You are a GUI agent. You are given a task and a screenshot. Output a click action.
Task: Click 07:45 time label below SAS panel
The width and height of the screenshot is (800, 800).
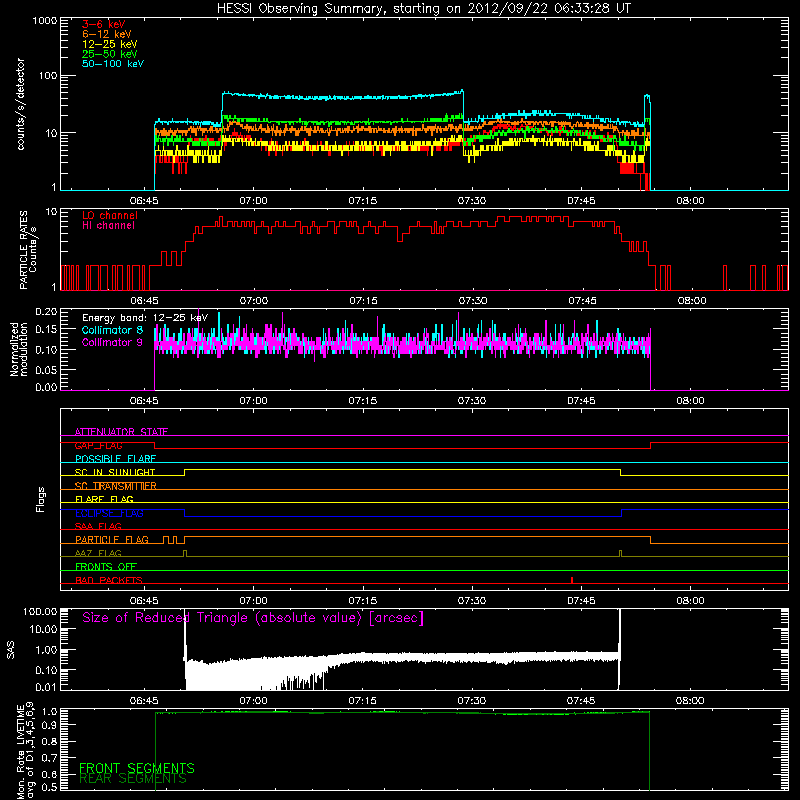click(581, 701)
